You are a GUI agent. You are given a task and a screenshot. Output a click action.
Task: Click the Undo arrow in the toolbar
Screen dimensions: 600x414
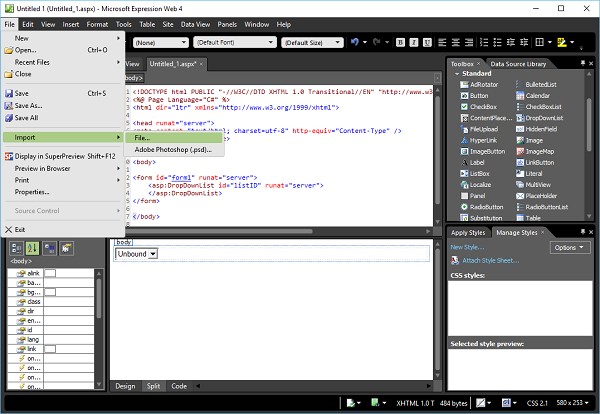[355, 43]
